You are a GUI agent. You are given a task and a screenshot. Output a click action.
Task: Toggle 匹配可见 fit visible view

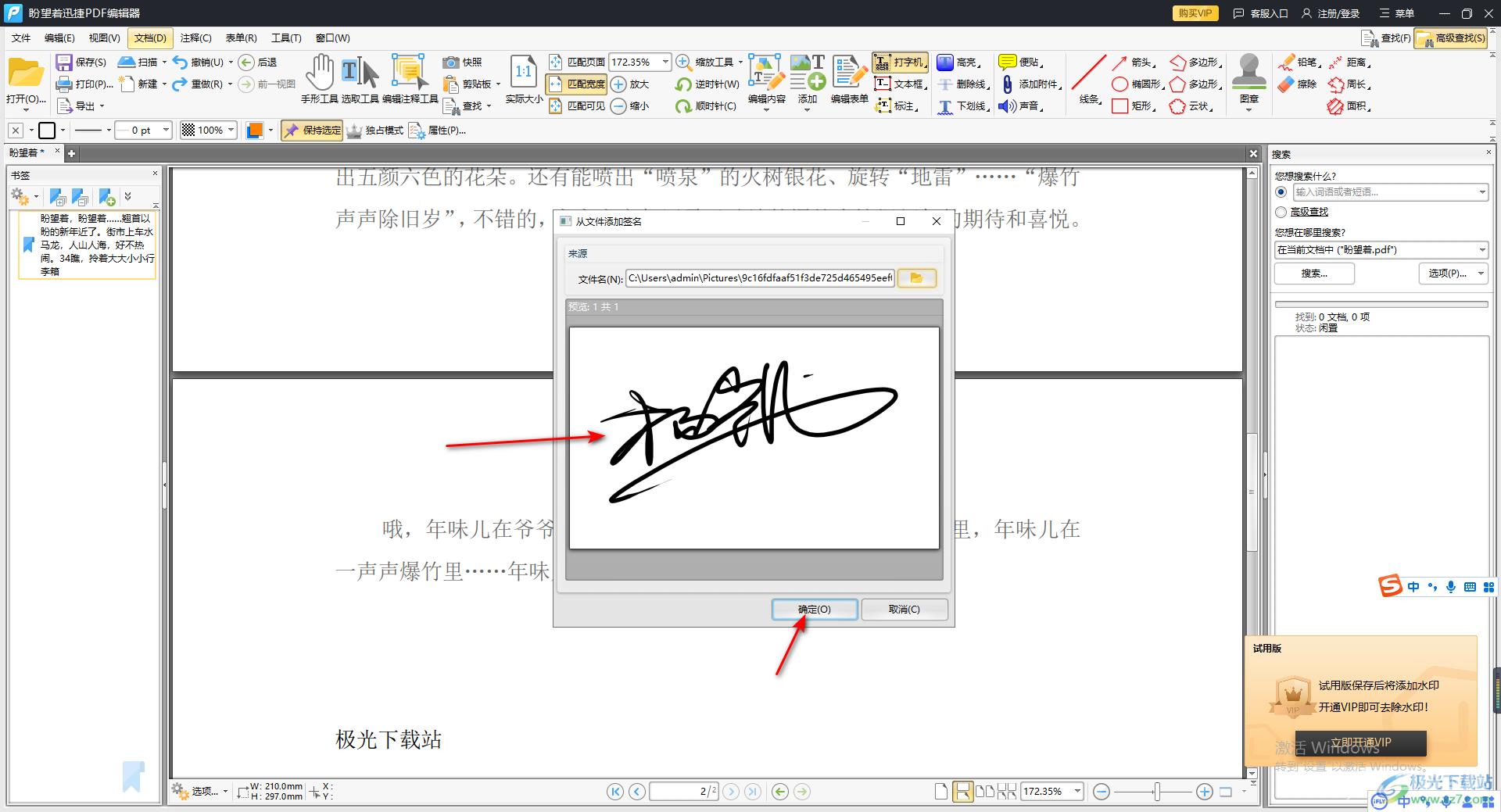coord(576,106)
